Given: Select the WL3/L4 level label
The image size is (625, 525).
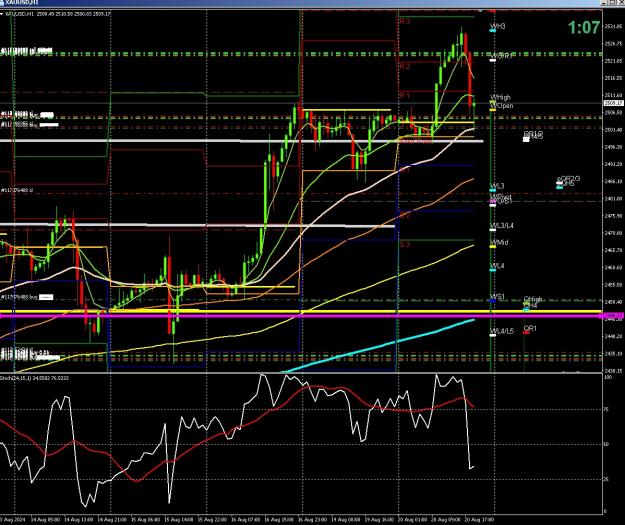Looking at the screenshot, I should (502, 226).
